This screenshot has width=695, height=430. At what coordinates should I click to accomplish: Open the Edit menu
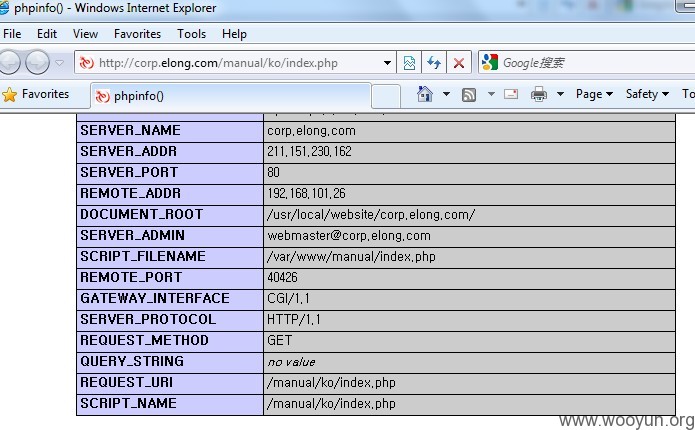pos(47,34)
